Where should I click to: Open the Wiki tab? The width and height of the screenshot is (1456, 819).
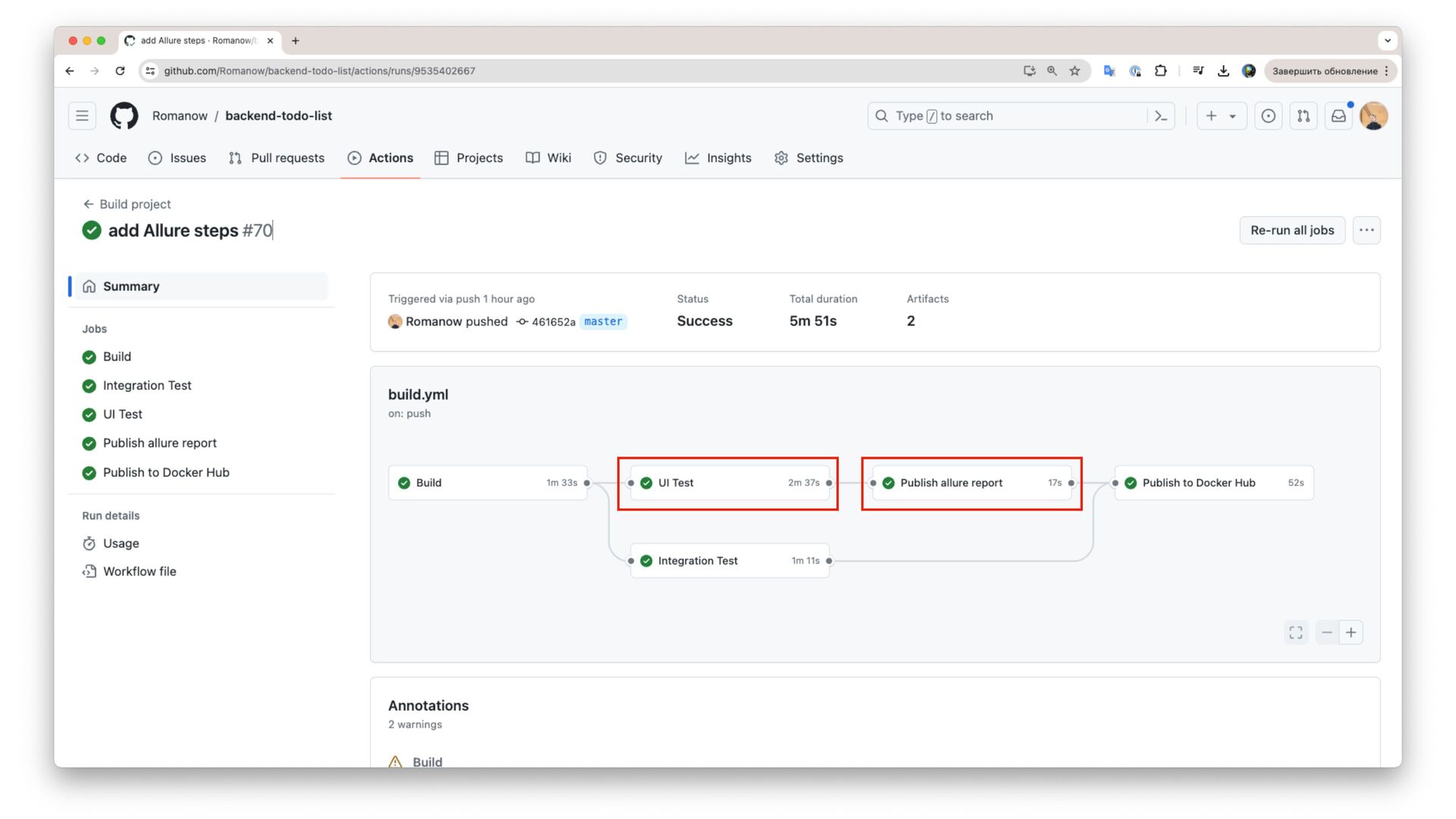548,158
